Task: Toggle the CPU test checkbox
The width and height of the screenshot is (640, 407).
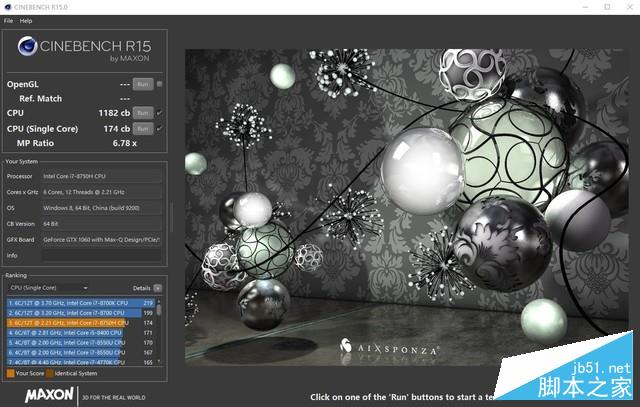Action: click(x=160, y=113)
